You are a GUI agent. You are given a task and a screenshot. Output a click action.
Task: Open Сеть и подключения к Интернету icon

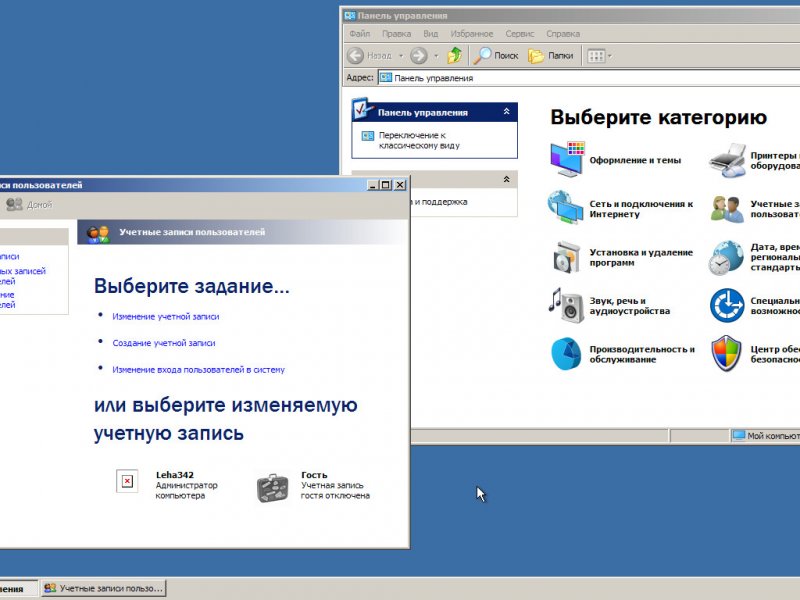point(565,207)
